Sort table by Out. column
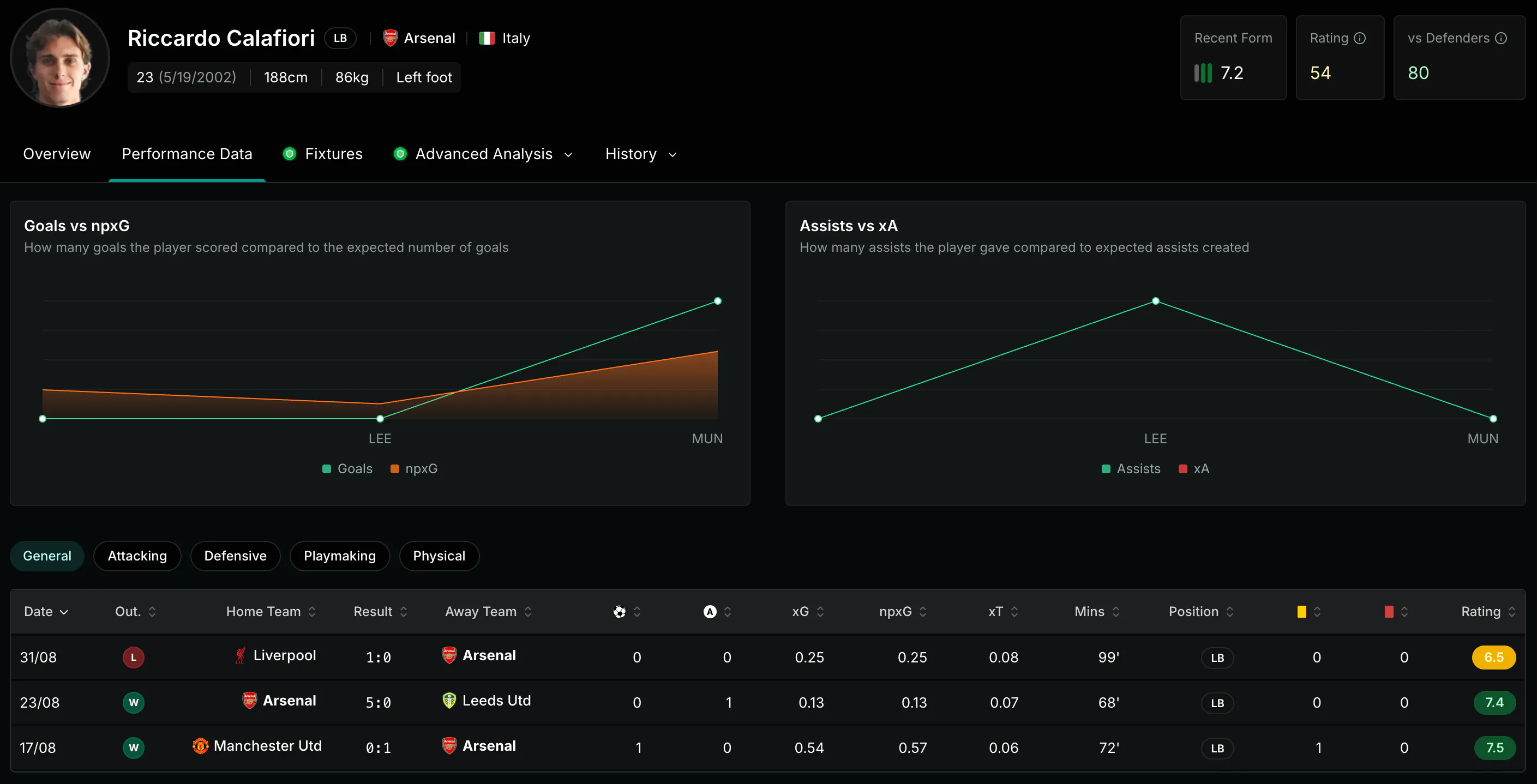 [135, 612]
